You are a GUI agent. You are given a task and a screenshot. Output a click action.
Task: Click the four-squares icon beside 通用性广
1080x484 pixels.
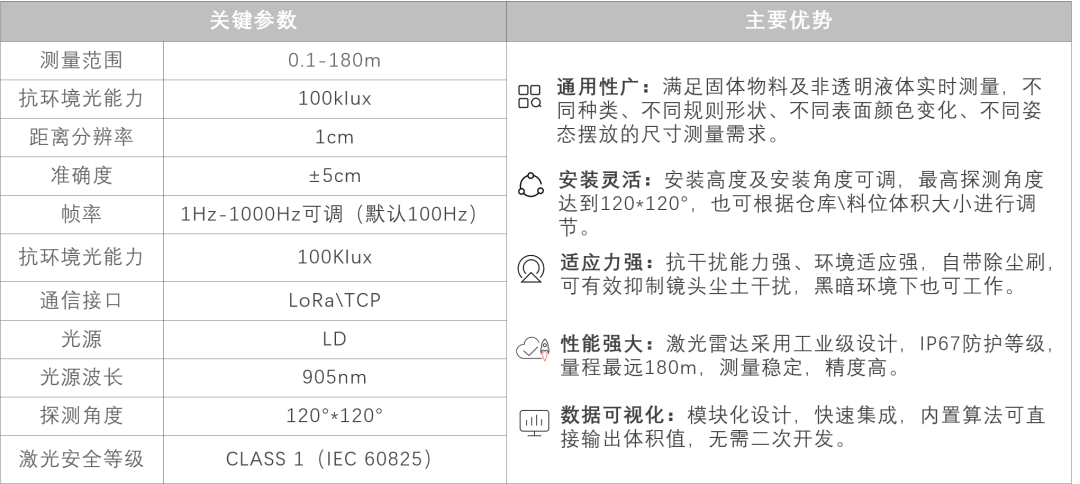tap(530, 96)
